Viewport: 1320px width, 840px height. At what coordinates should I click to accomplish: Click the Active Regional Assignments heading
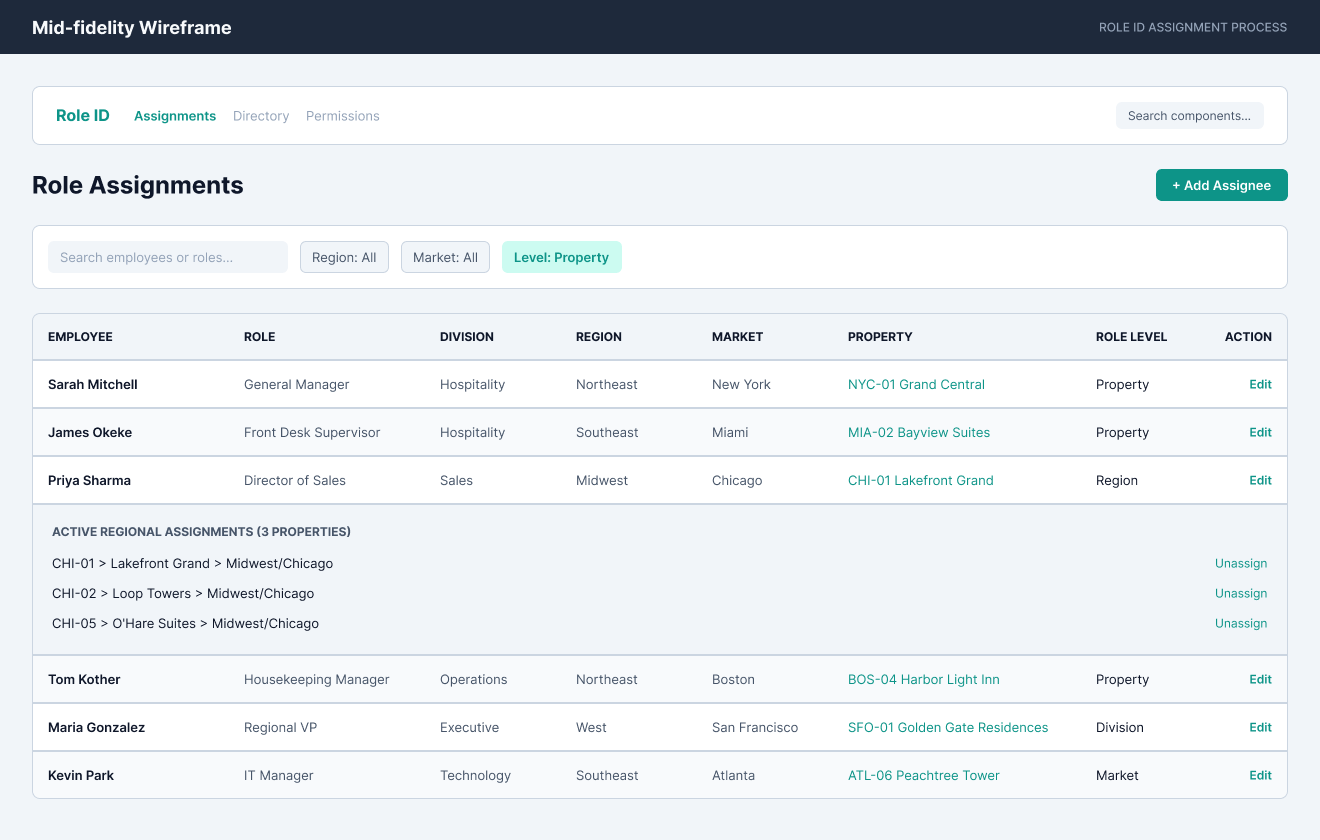point(201,532)
